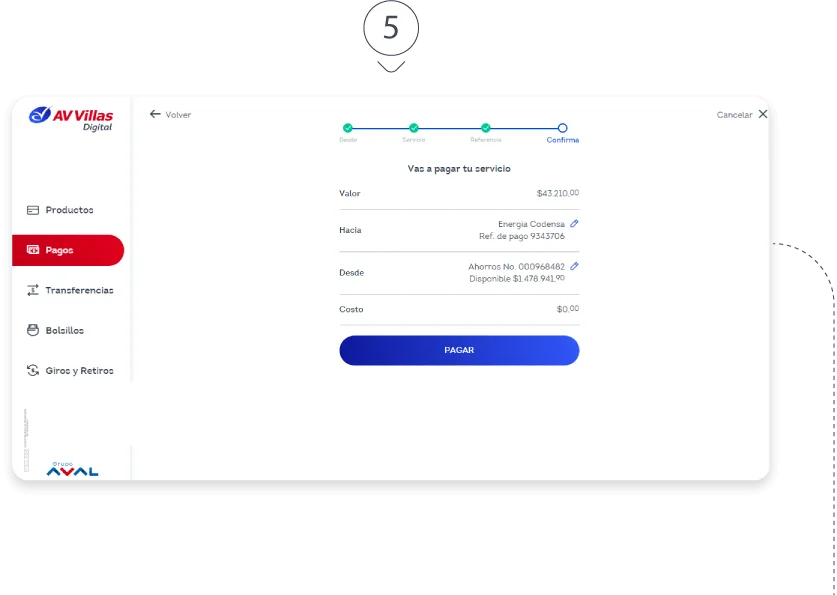Click the Volver back arrow icon

155,115
